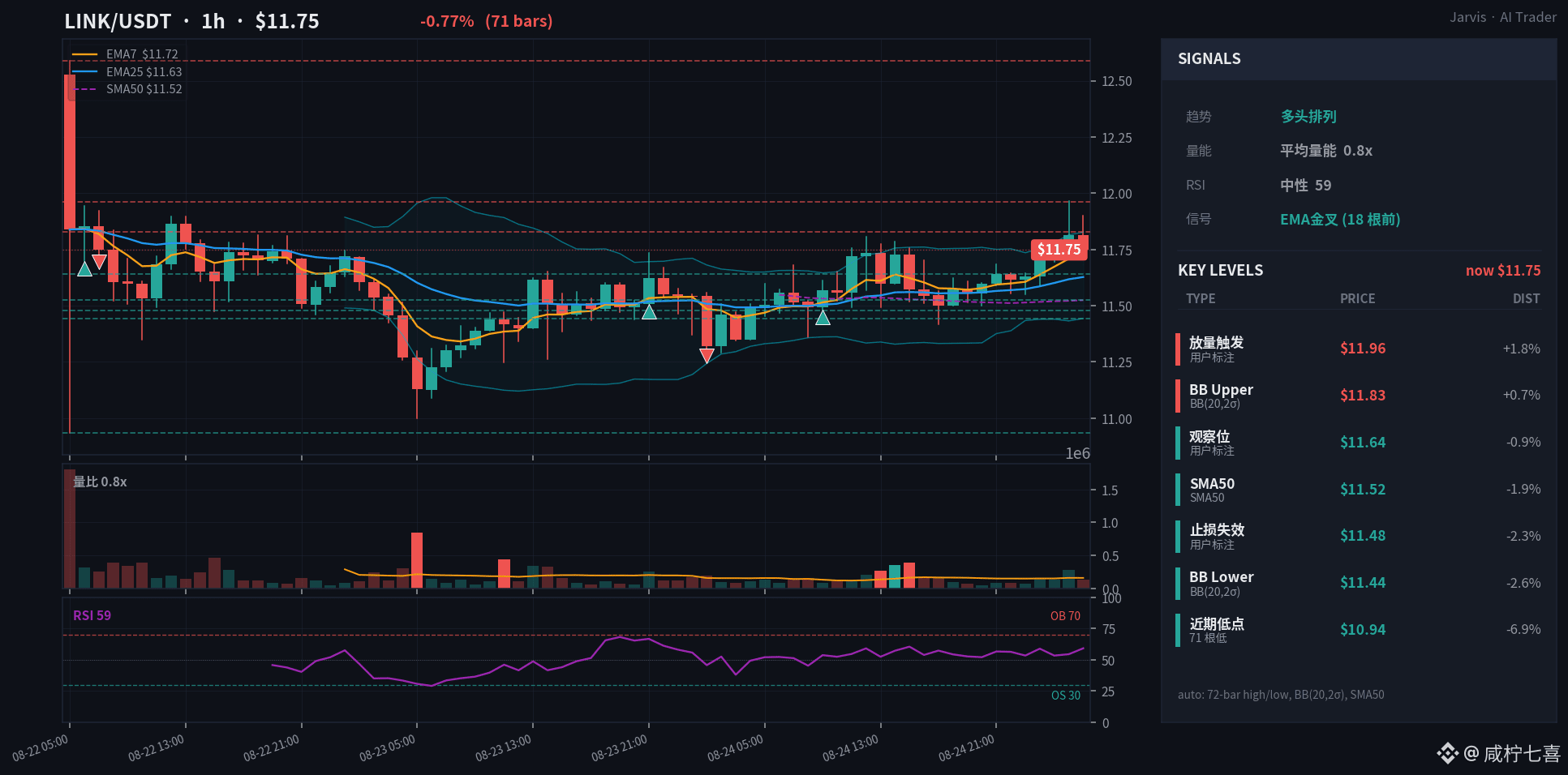
Task: Click the 近期低点 level row
Action: point(1359,630)
